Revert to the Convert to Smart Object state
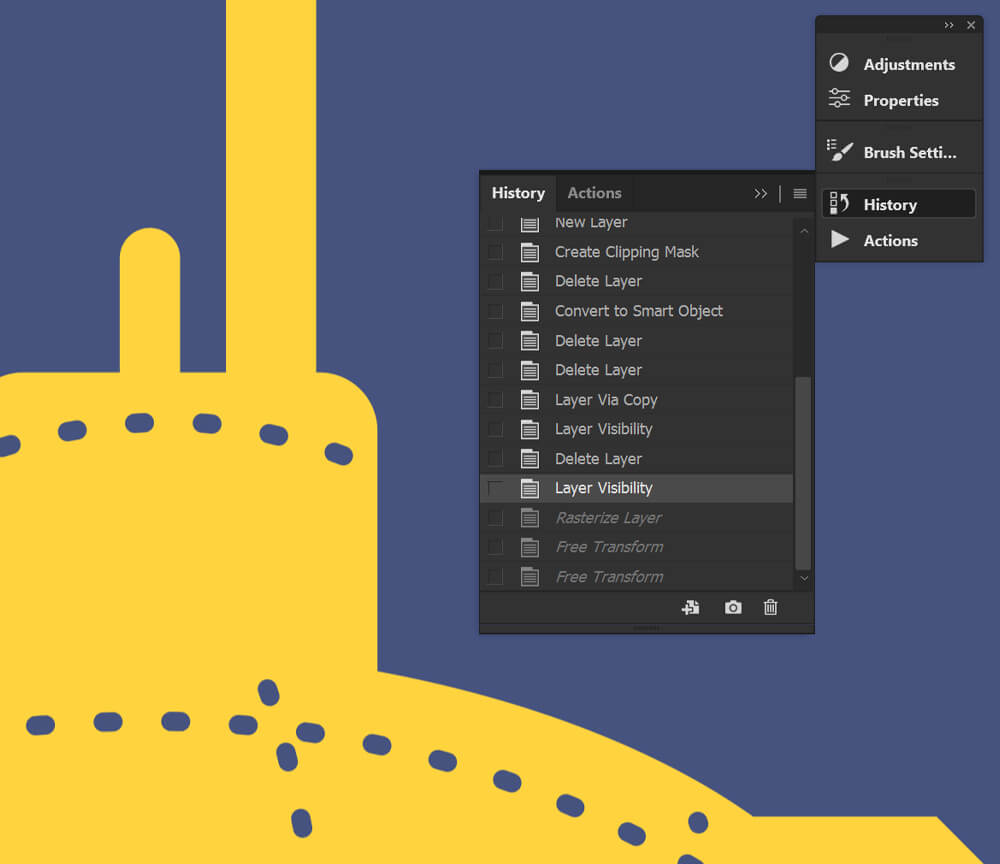1000x864 pixels. click(638, 311)
